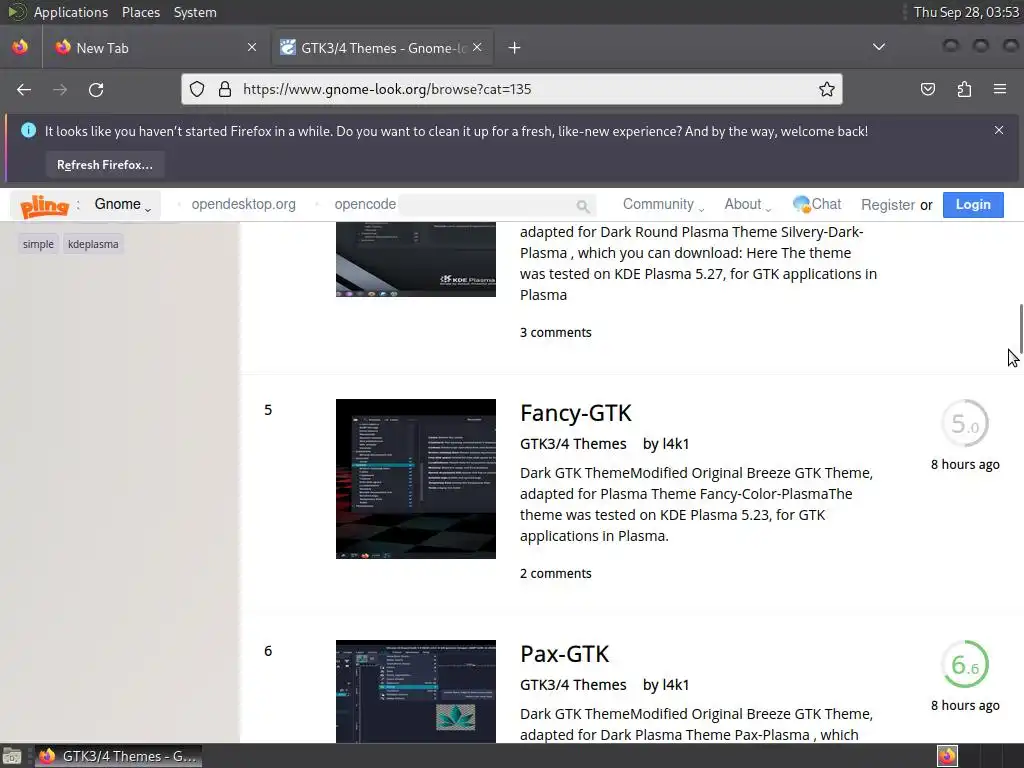Open the Pax-GTK preview thumbnail

[415, 692]
